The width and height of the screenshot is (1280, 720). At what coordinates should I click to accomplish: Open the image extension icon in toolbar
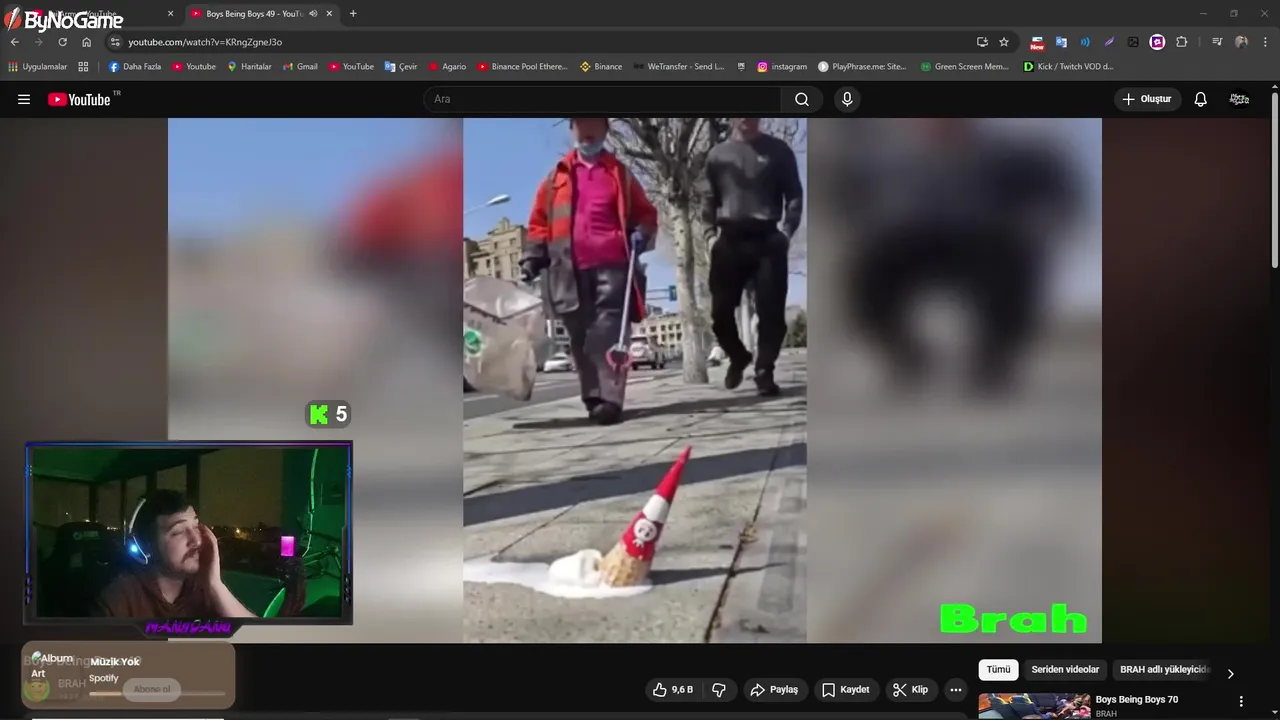1133,42
